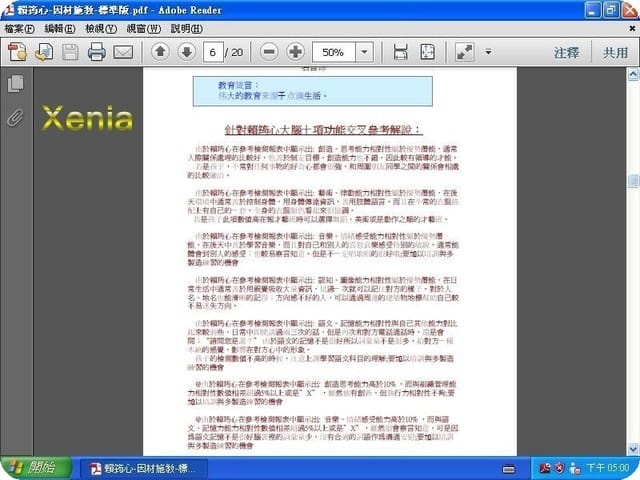Click the vertical scrollbar thumb
Screen dimensions: 640x480
click(x=633, y=180)
